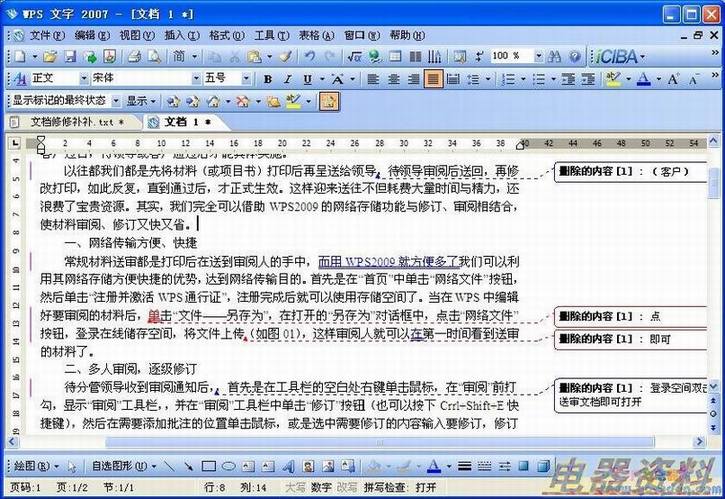Click the horizontal scrollbar thumb
The height and width of the screenshot is (499, 725).
click(x=380, y=443)
